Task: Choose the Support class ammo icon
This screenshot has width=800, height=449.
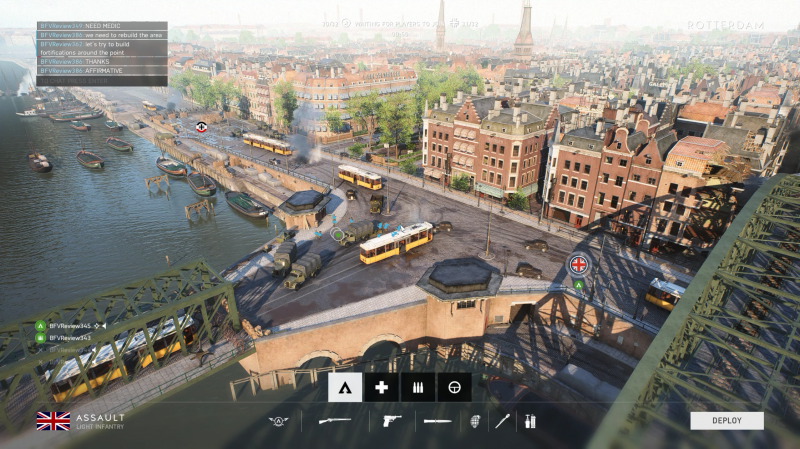Action: 418,387
